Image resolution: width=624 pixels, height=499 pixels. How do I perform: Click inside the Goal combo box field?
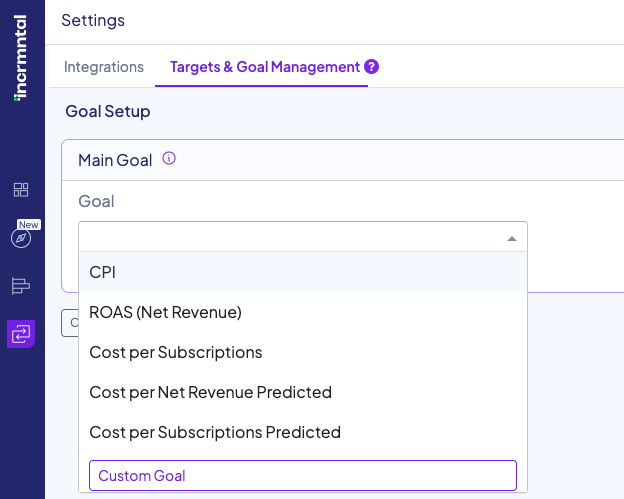coord(290,237)
